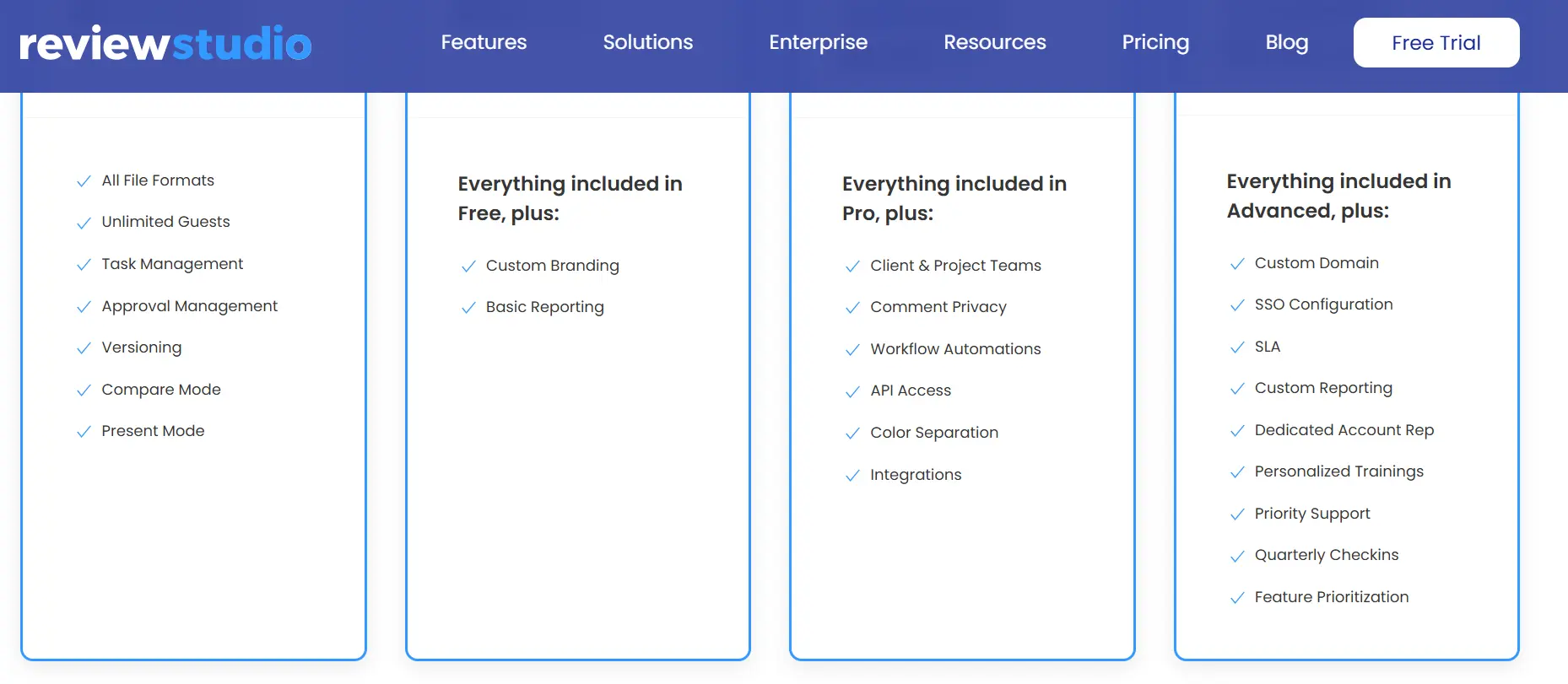Open the Blog page
This screenshot has width=1568, height=684.
tap(1286, 42)
